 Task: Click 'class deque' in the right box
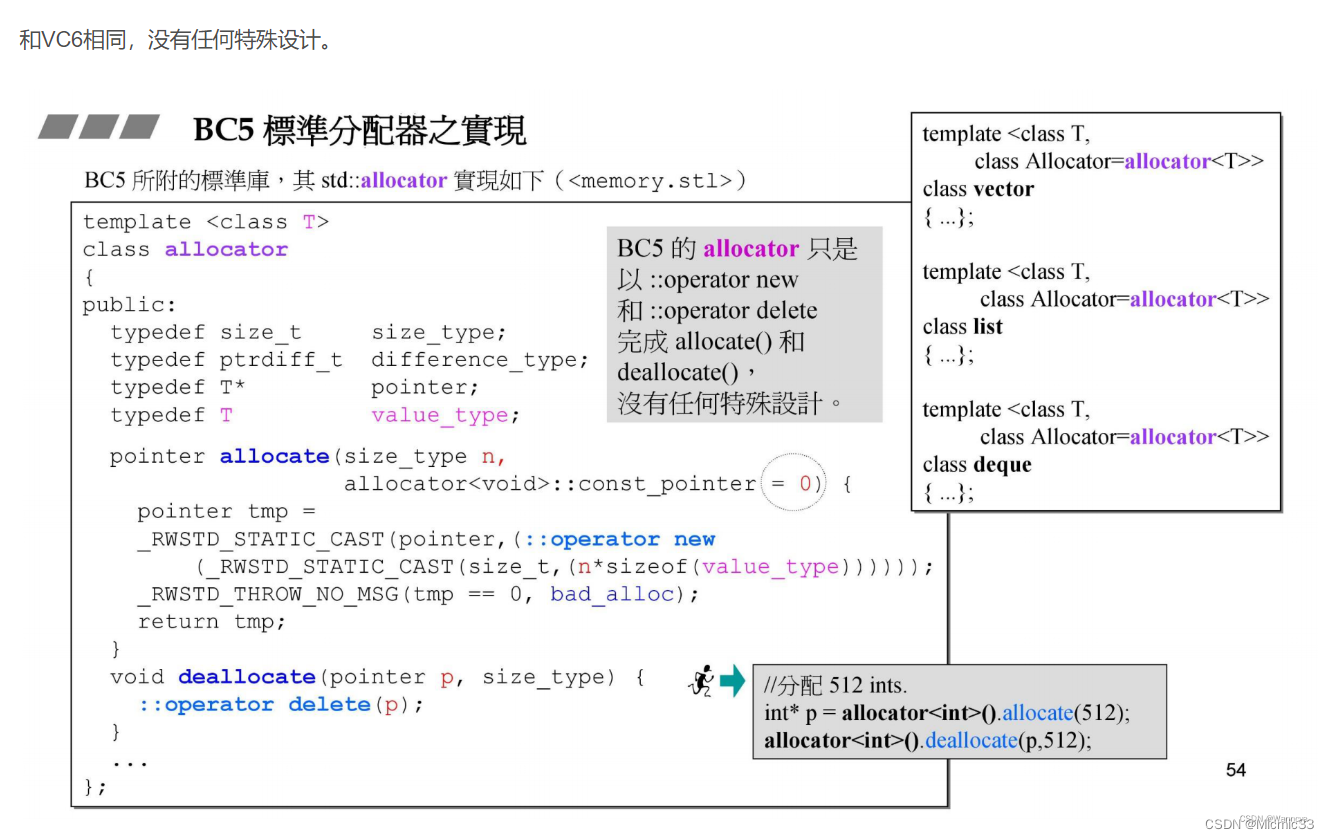[976, 465]
